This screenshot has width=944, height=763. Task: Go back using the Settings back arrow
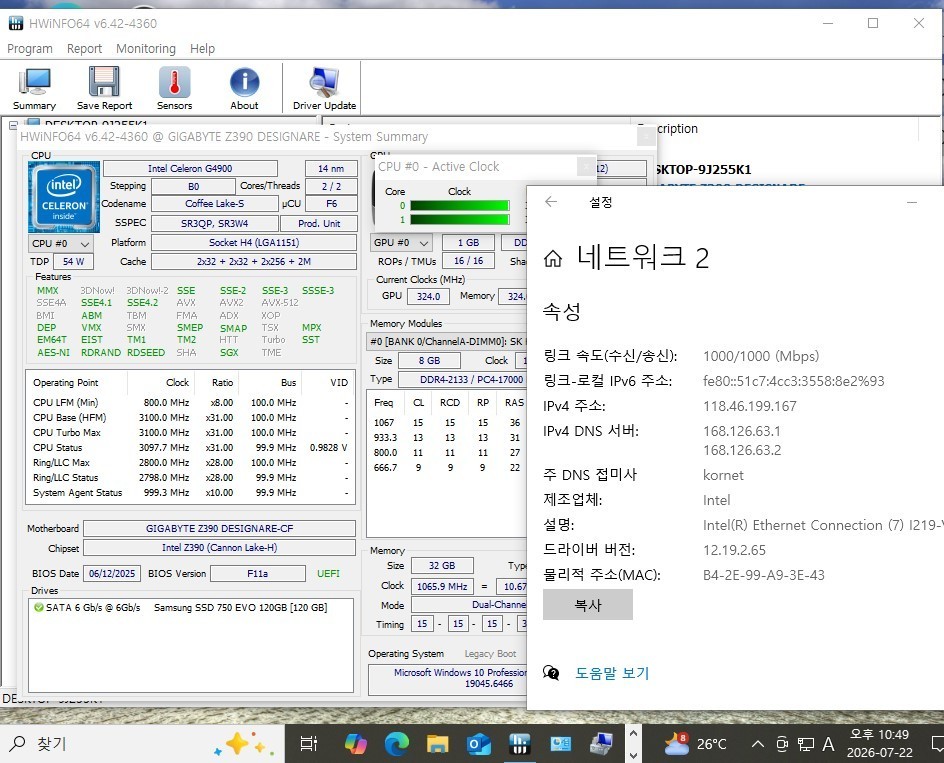tap(551, 202)
